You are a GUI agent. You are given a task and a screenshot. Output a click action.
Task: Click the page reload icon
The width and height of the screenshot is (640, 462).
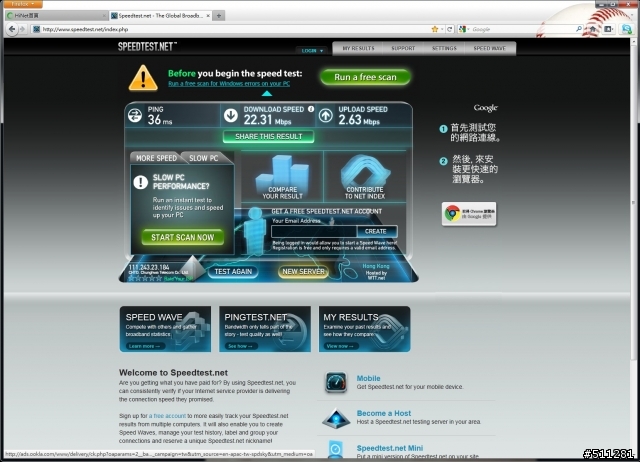pyautogui.click(x=450, y=29)
